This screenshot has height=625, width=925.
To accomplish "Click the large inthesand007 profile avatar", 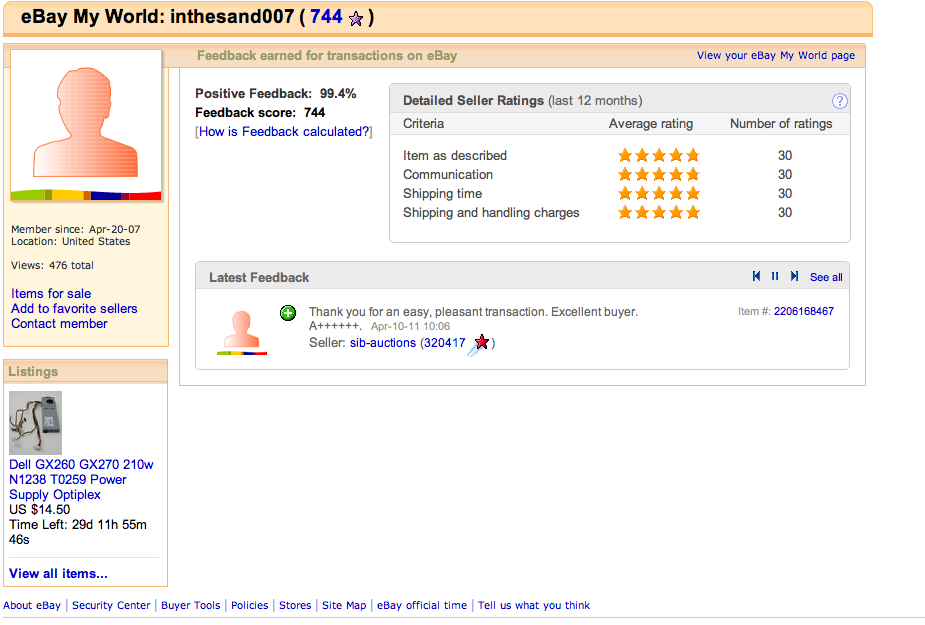I will pos(86,126).
